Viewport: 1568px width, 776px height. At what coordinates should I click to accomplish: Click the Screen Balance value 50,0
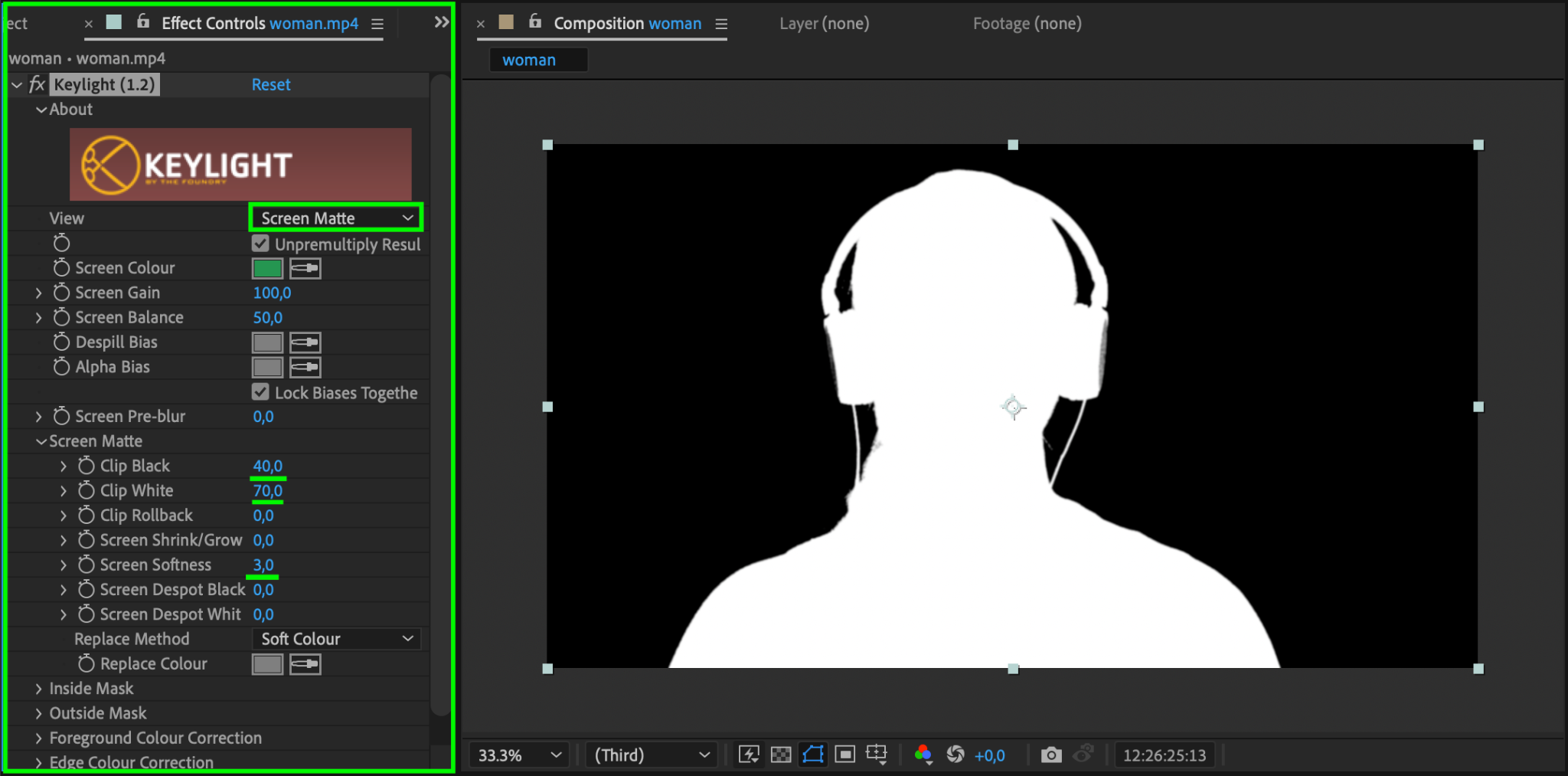pyautogui.click(x=268, y=317)
